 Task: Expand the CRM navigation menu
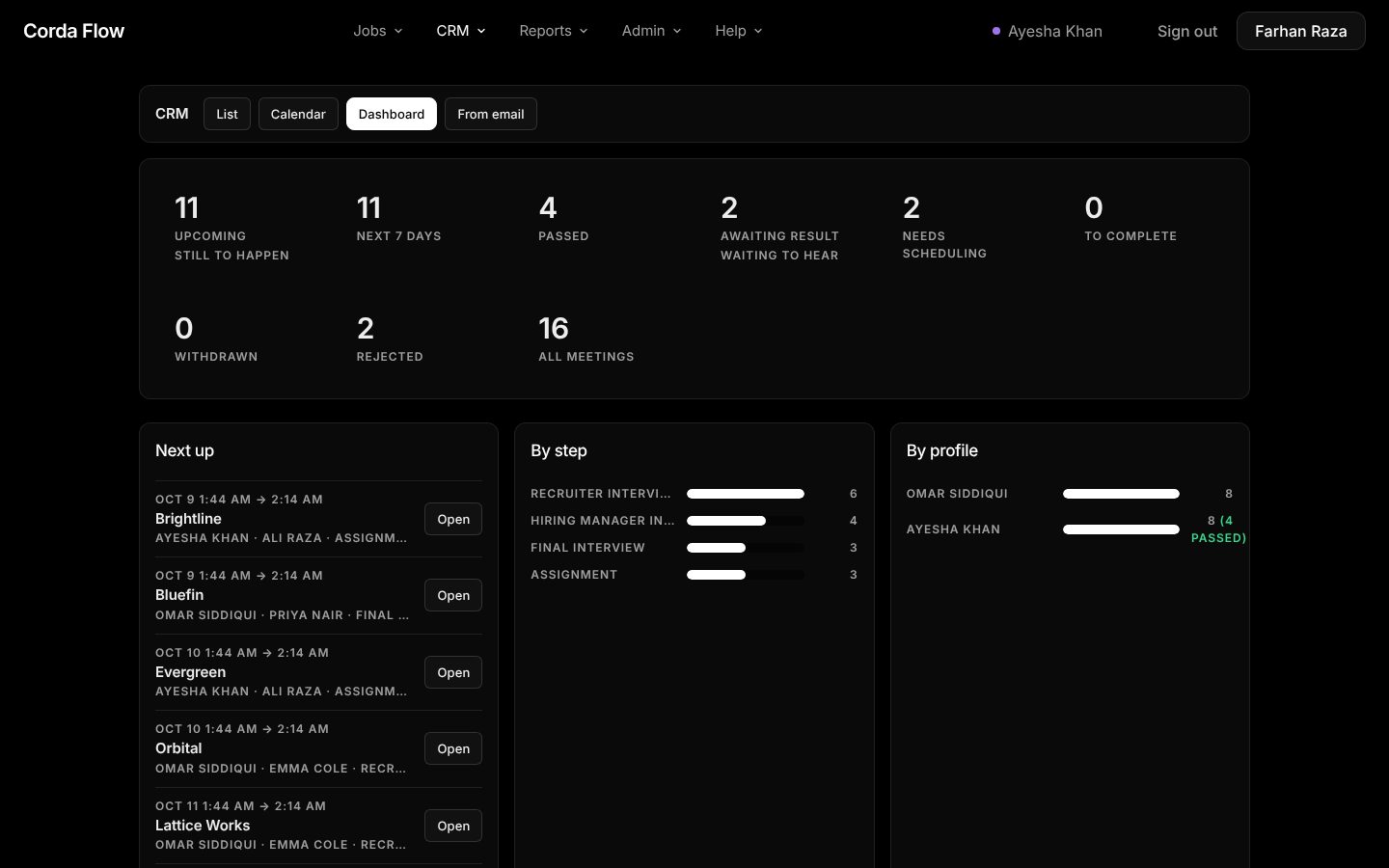tap(461, 31)
